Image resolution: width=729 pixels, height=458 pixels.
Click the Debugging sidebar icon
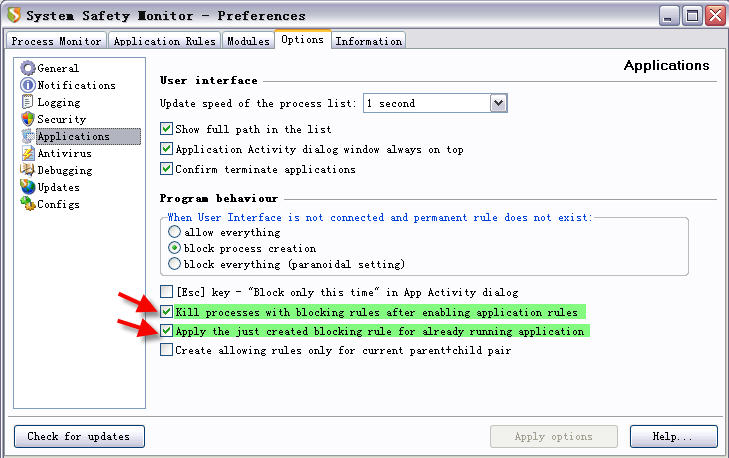(x=27, y=170)
